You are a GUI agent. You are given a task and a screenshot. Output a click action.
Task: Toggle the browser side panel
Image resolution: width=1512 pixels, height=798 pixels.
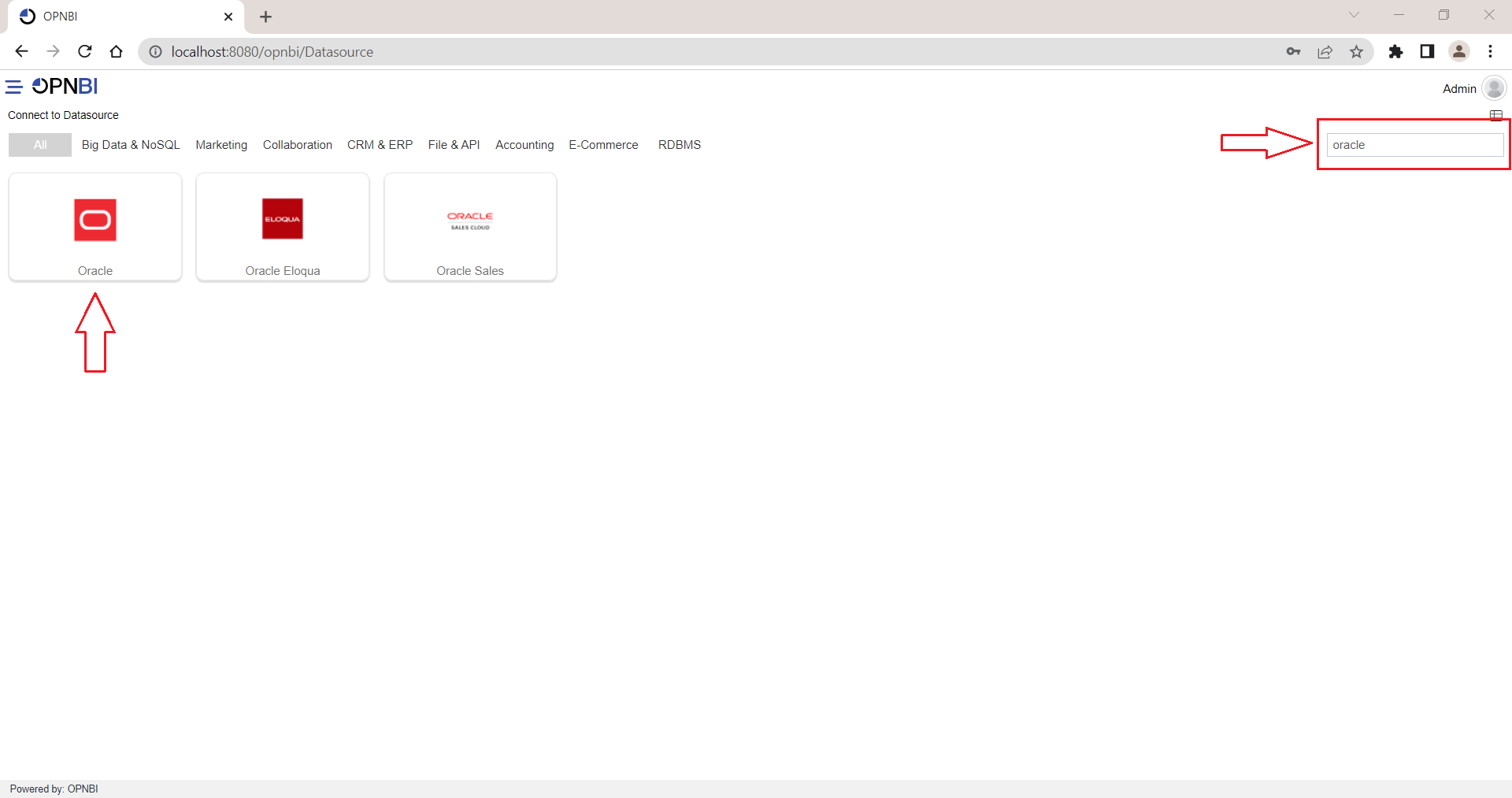[x=1427, y=52]
